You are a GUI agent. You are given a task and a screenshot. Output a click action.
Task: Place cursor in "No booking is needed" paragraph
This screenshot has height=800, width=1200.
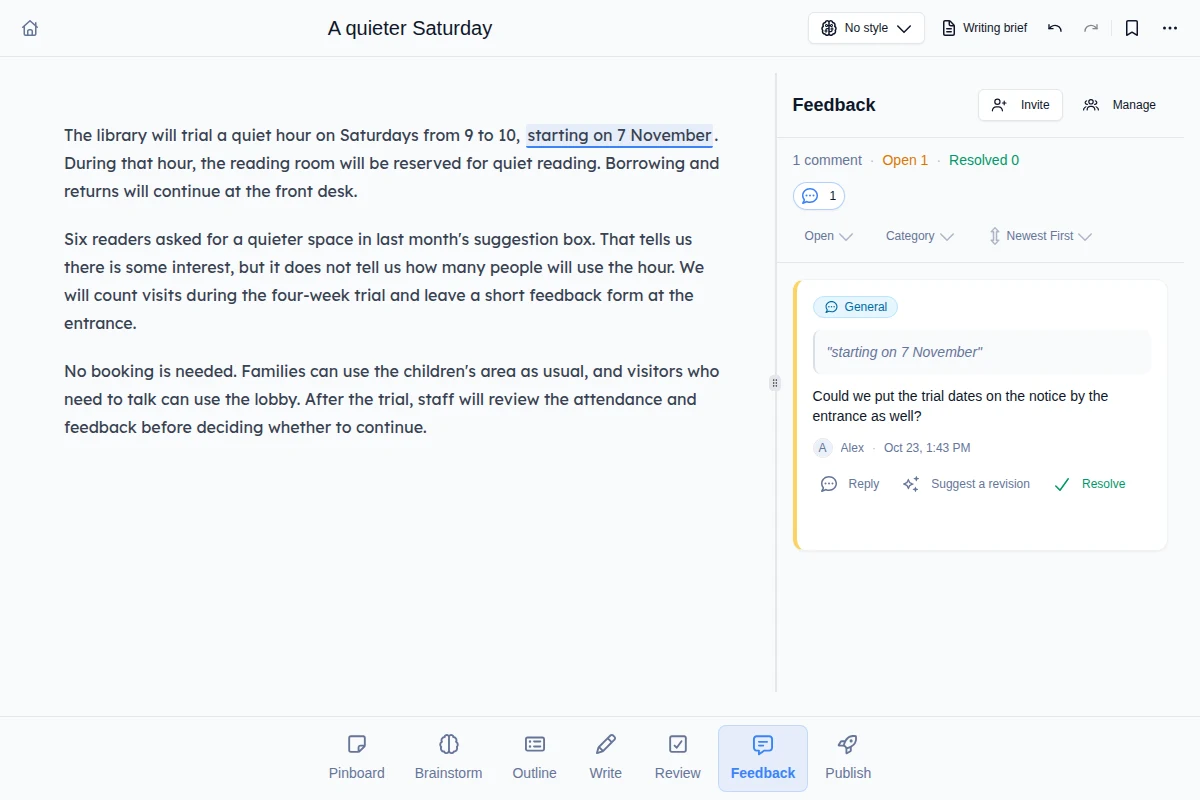(392, 399)
